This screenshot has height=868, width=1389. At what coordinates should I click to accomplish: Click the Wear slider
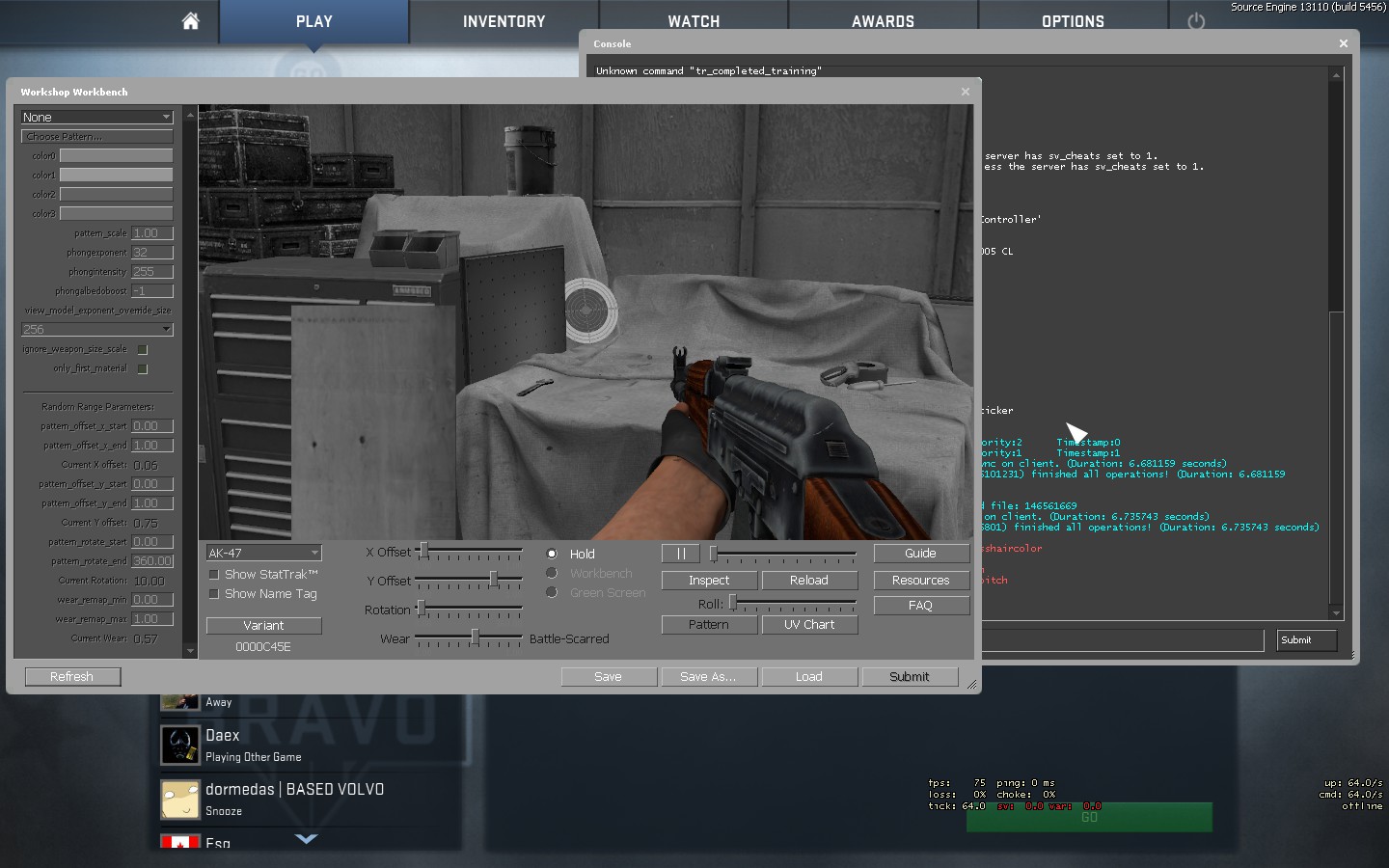click(x=469, y=638)
